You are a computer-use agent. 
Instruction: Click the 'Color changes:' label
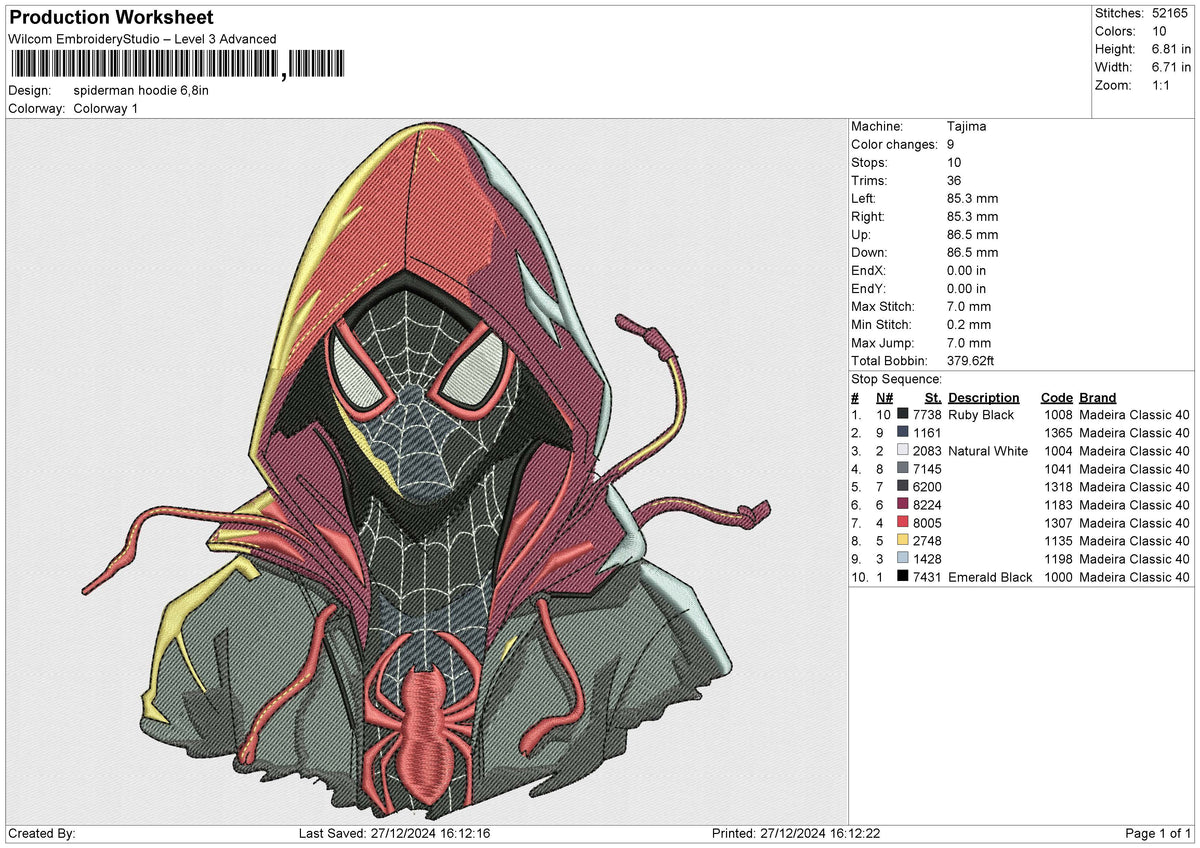click(894, 145)
